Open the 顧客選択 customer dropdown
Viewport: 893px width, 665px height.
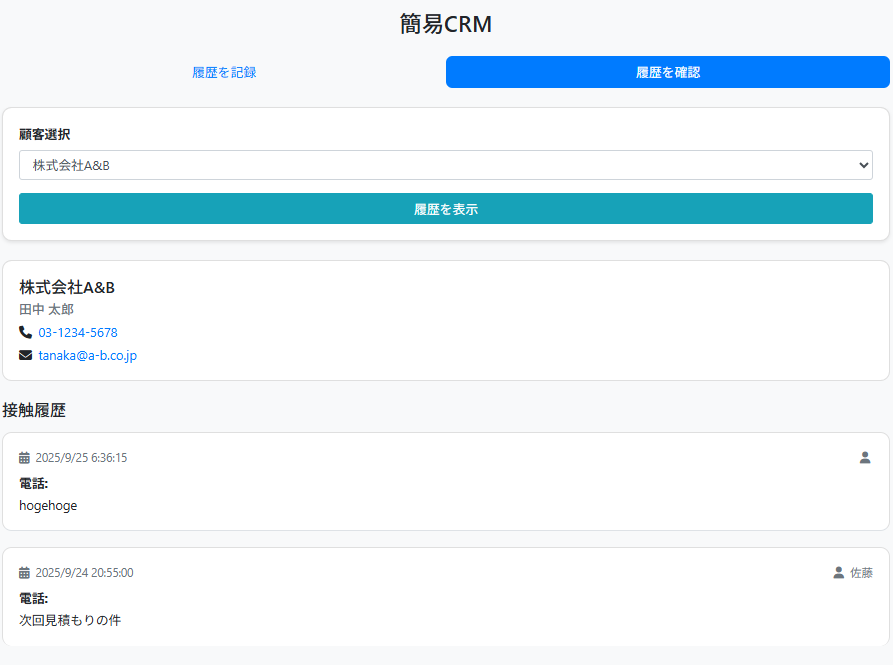click(x=445, y=165)
